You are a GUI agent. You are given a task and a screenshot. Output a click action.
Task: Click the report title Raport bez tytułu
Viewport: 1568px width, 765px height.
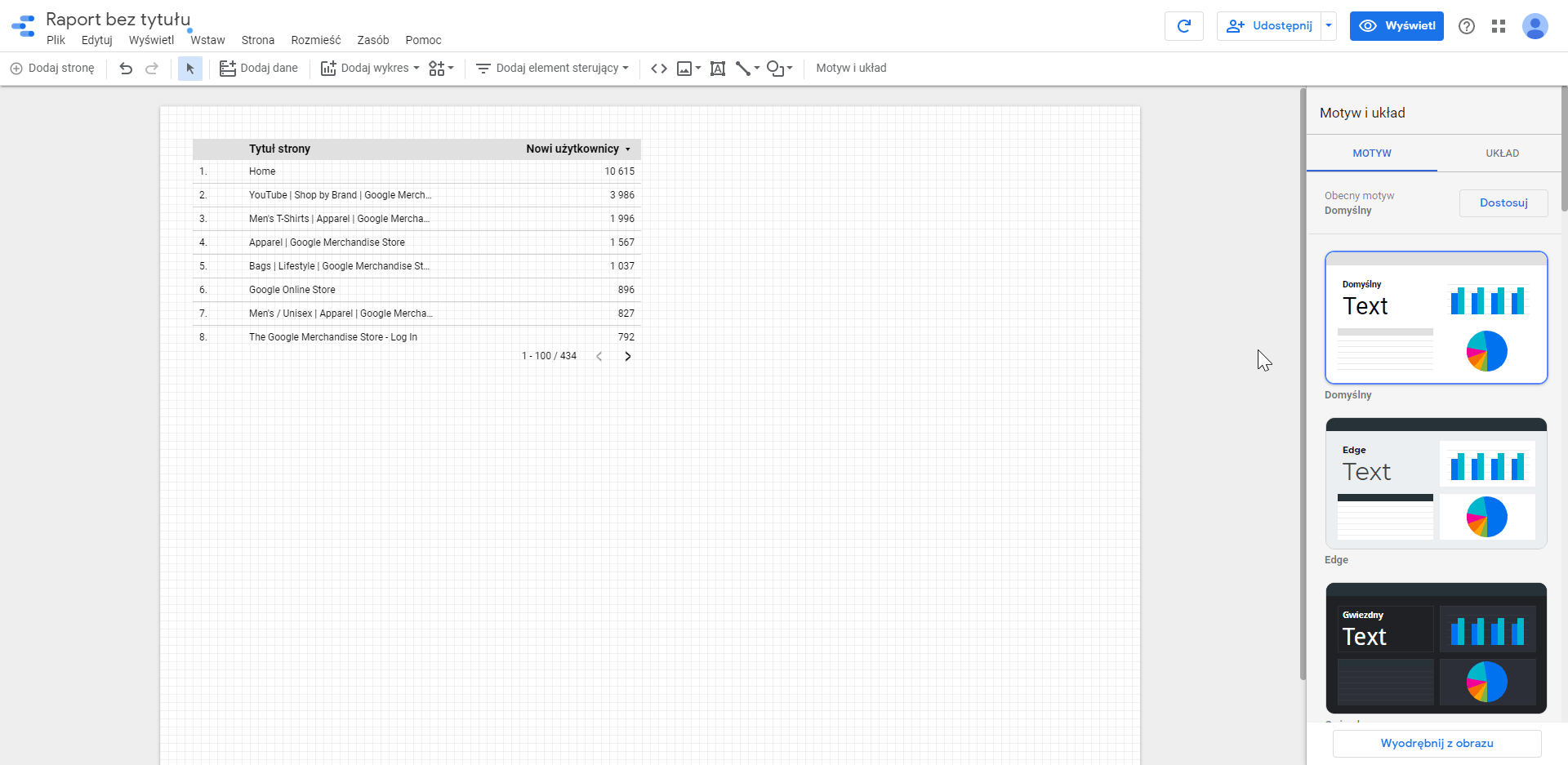118,19
